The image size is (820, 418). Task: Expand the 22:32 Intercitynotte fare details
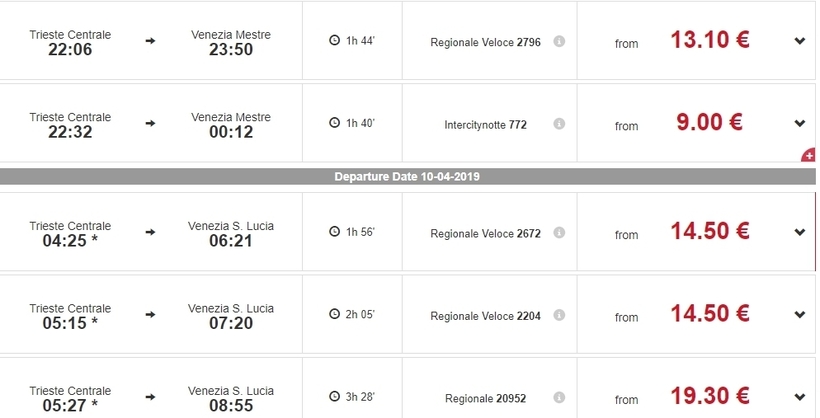pyautogui.click(x=800, y=123)
